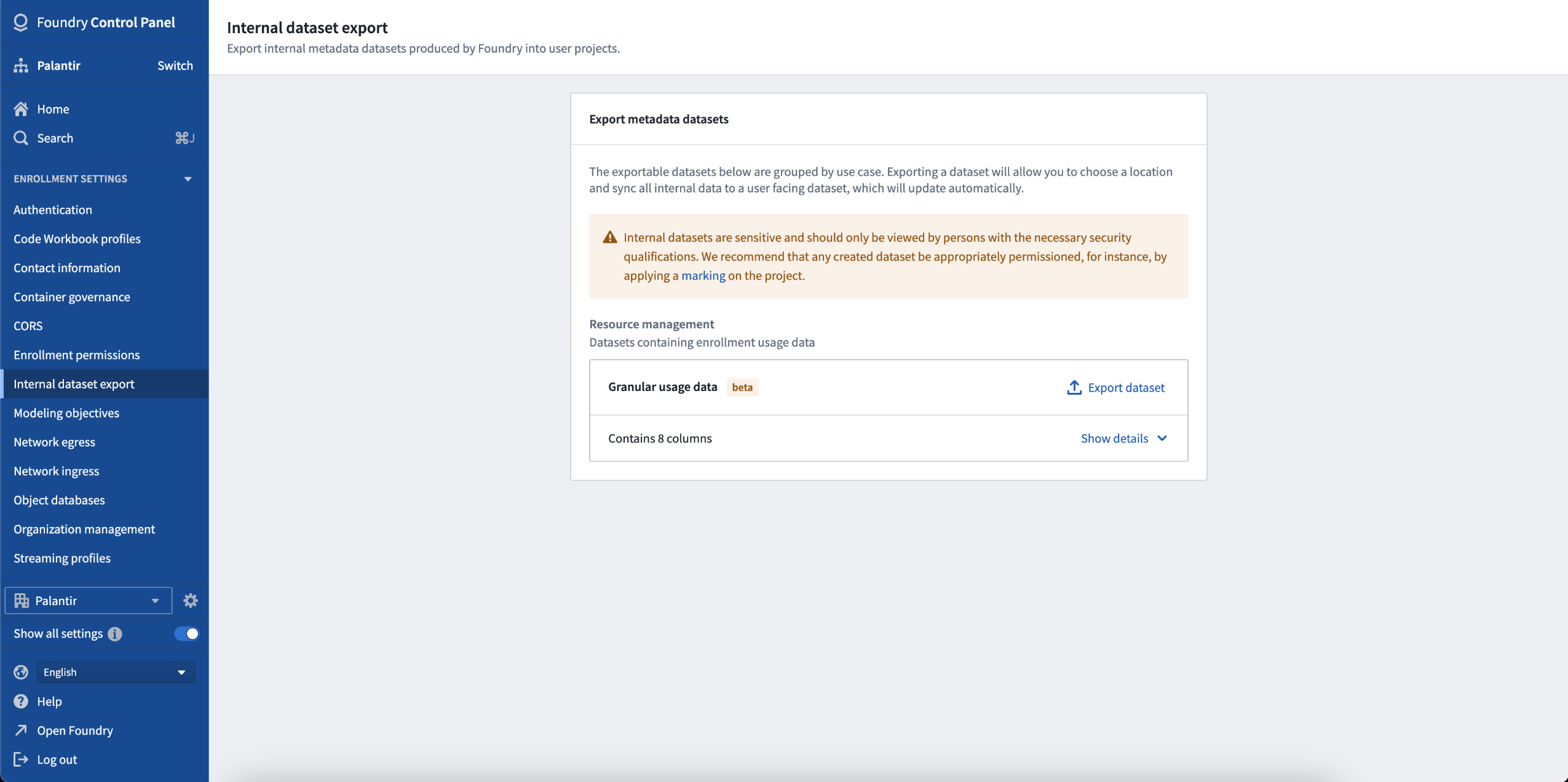Image resolution: width=1568 pixels, height=782 pixels.
Task: Expand the Show details chevron
Action: click(1163, 438)
